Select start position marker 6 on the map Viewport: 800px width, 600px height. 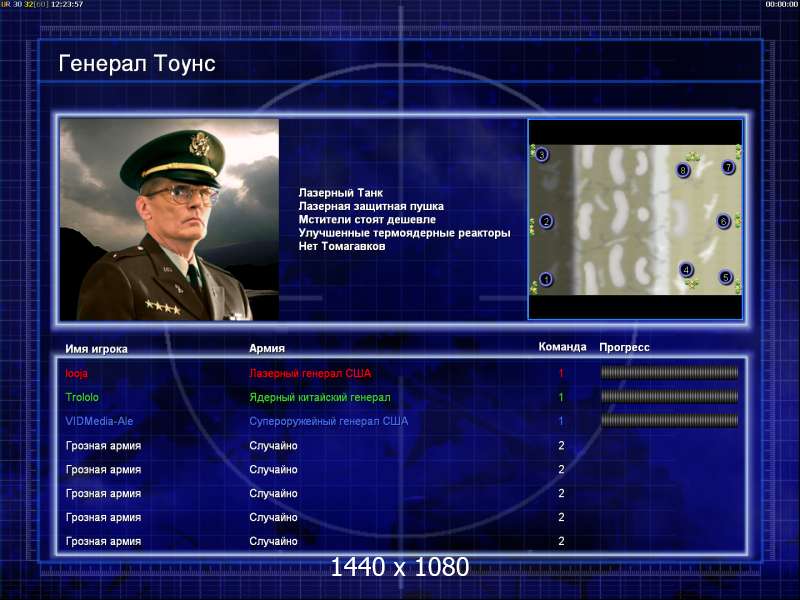pos(723,221)
